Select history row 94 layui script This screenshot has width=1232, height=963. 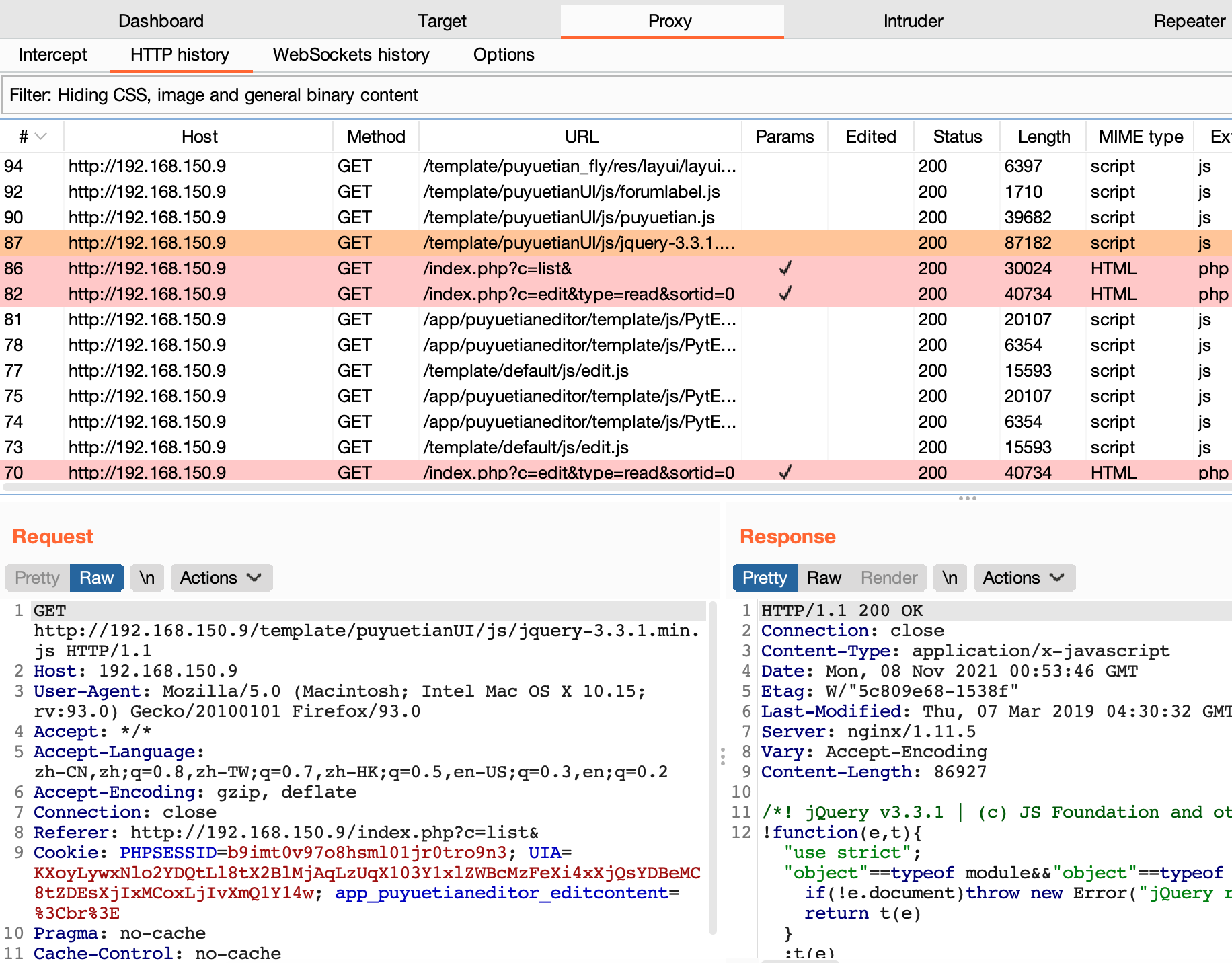pyautogui.click(x=616, y=166)
